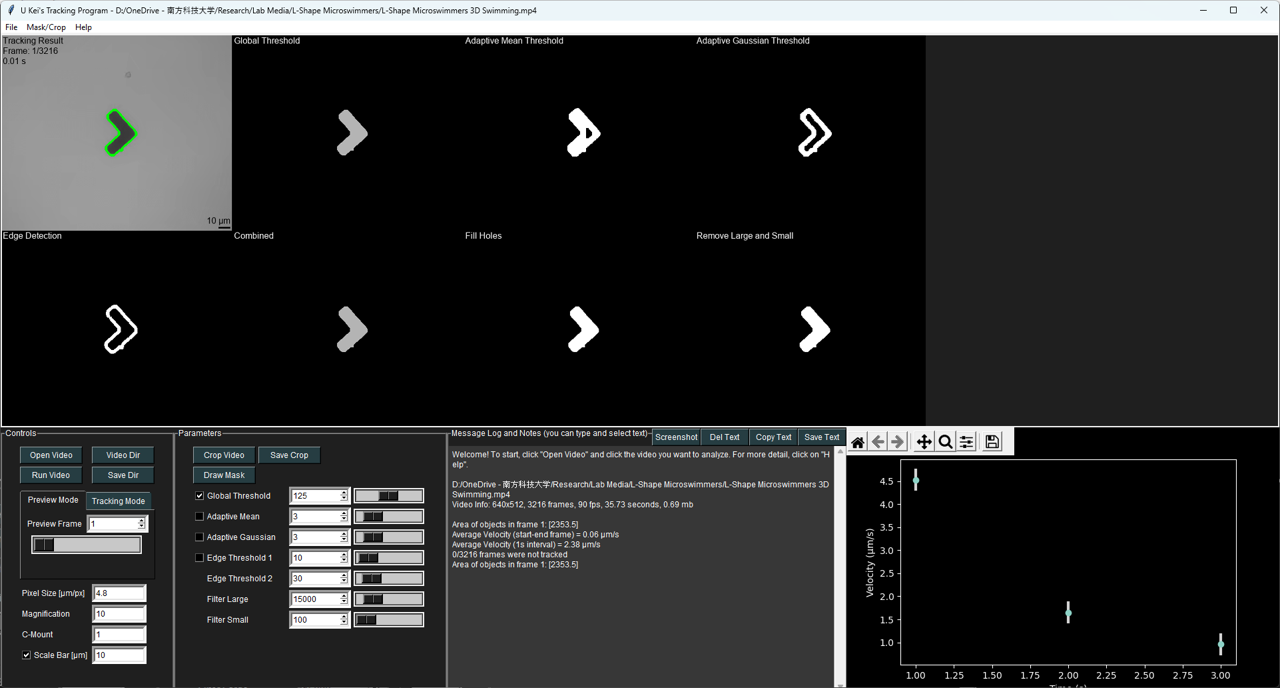Disable the Scale Bar checkbox

click(27, 655)
